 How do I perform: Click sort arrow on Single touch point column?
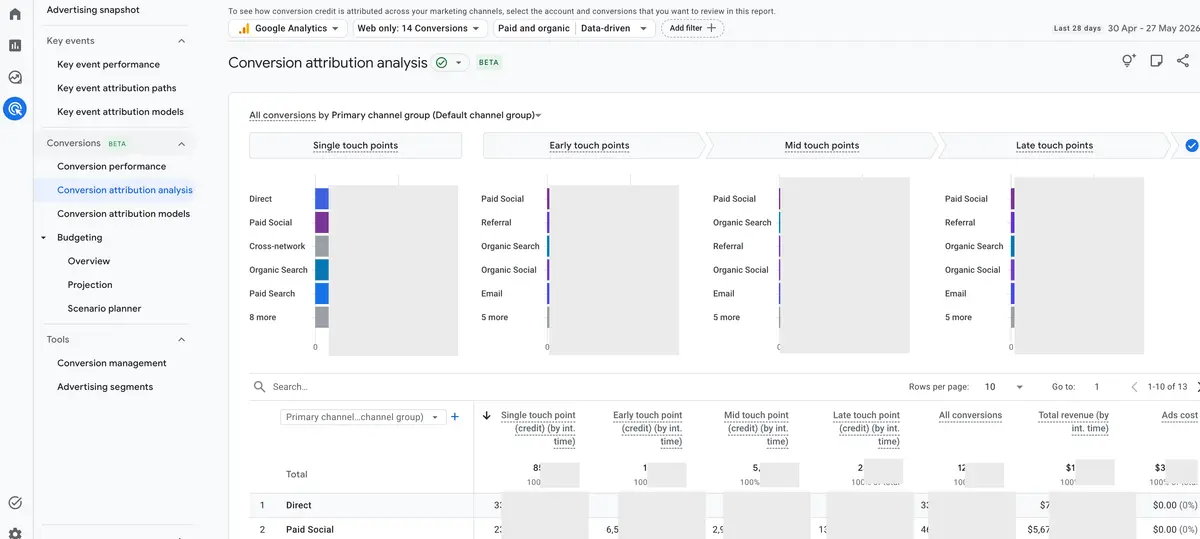click(x=487, y=416)
